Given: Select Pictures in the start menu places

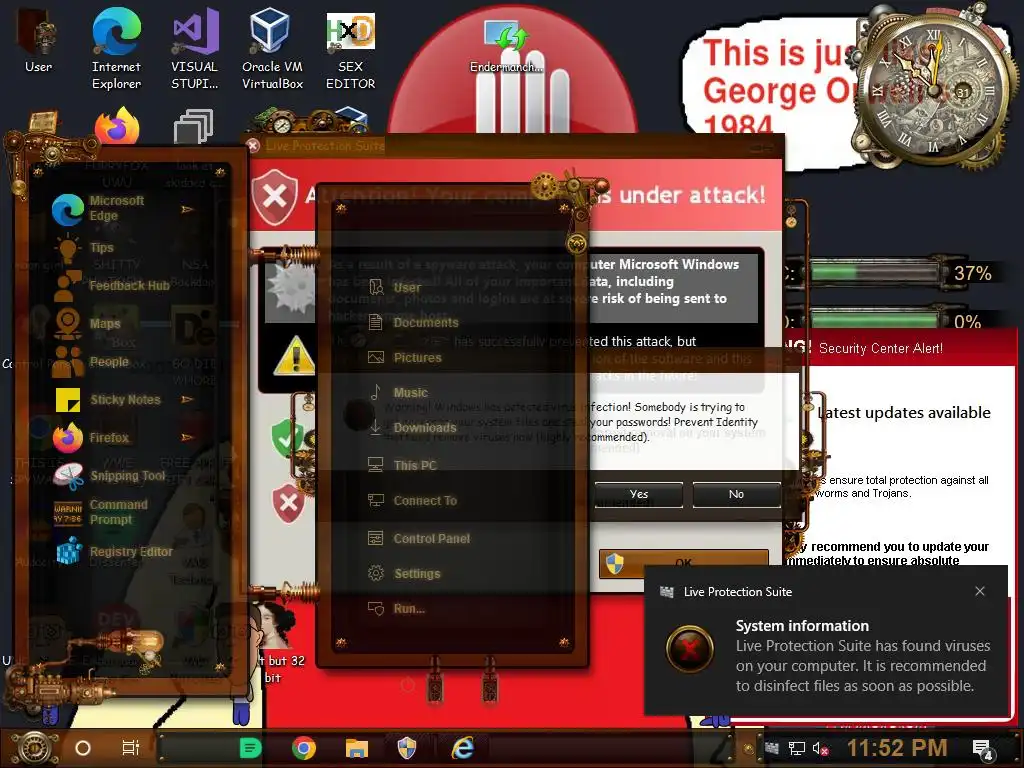Looking at the screenshot, I should (405, 358).
